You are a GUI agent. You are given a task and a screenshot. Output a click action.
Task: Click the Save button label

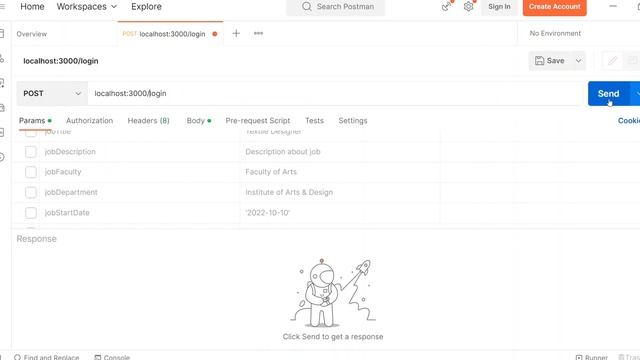556,61
